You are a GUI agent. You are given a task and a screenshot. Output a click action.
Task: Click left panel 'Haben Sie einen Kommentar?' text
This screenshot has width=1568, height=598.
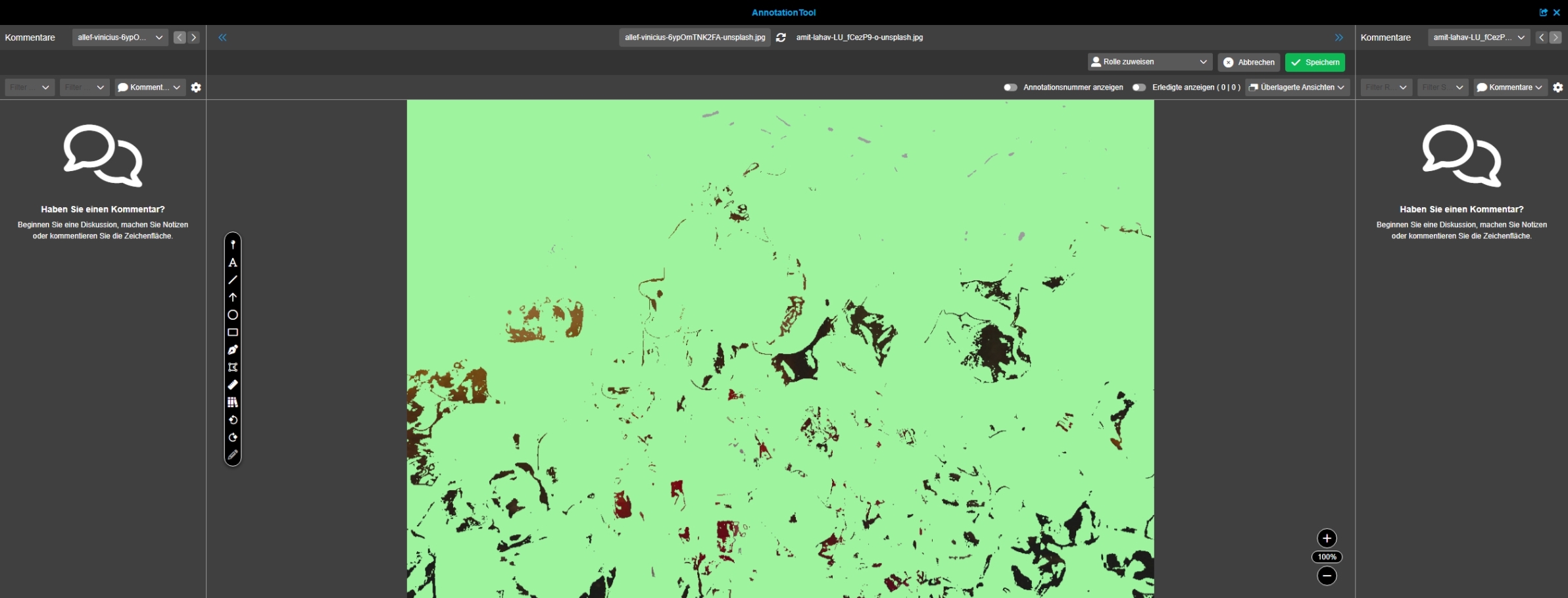pyautogui.click(x=103, y=209)
